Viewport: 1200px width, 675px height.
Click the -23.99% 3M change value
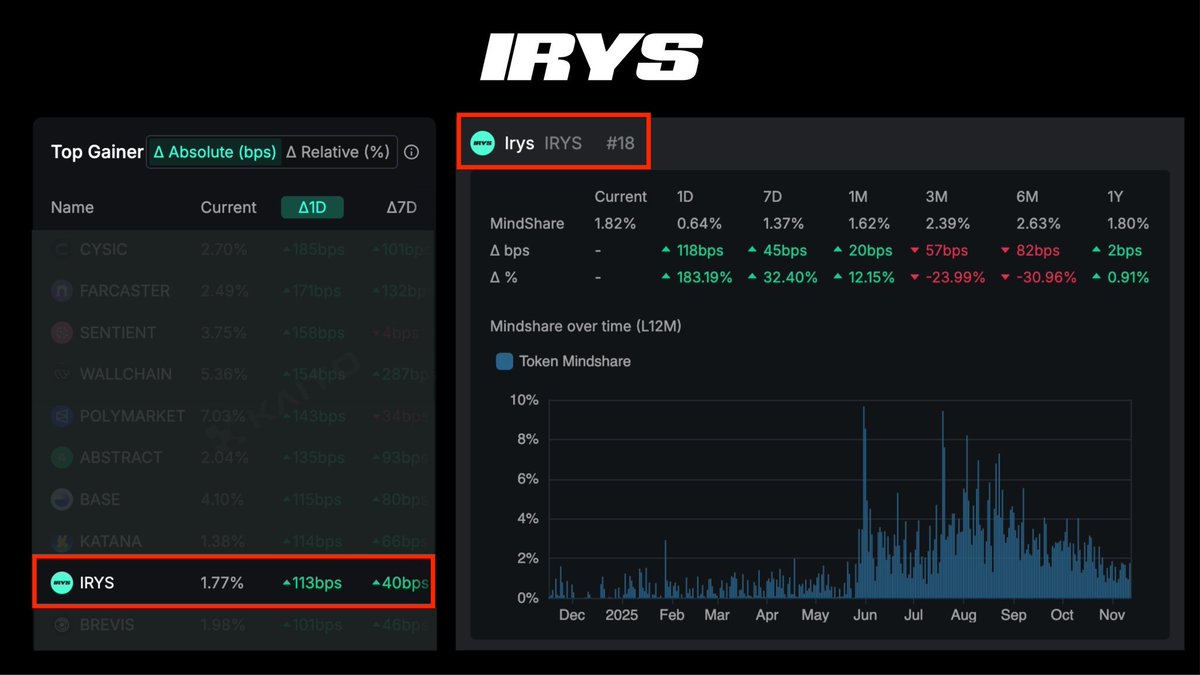coord(948,278)
